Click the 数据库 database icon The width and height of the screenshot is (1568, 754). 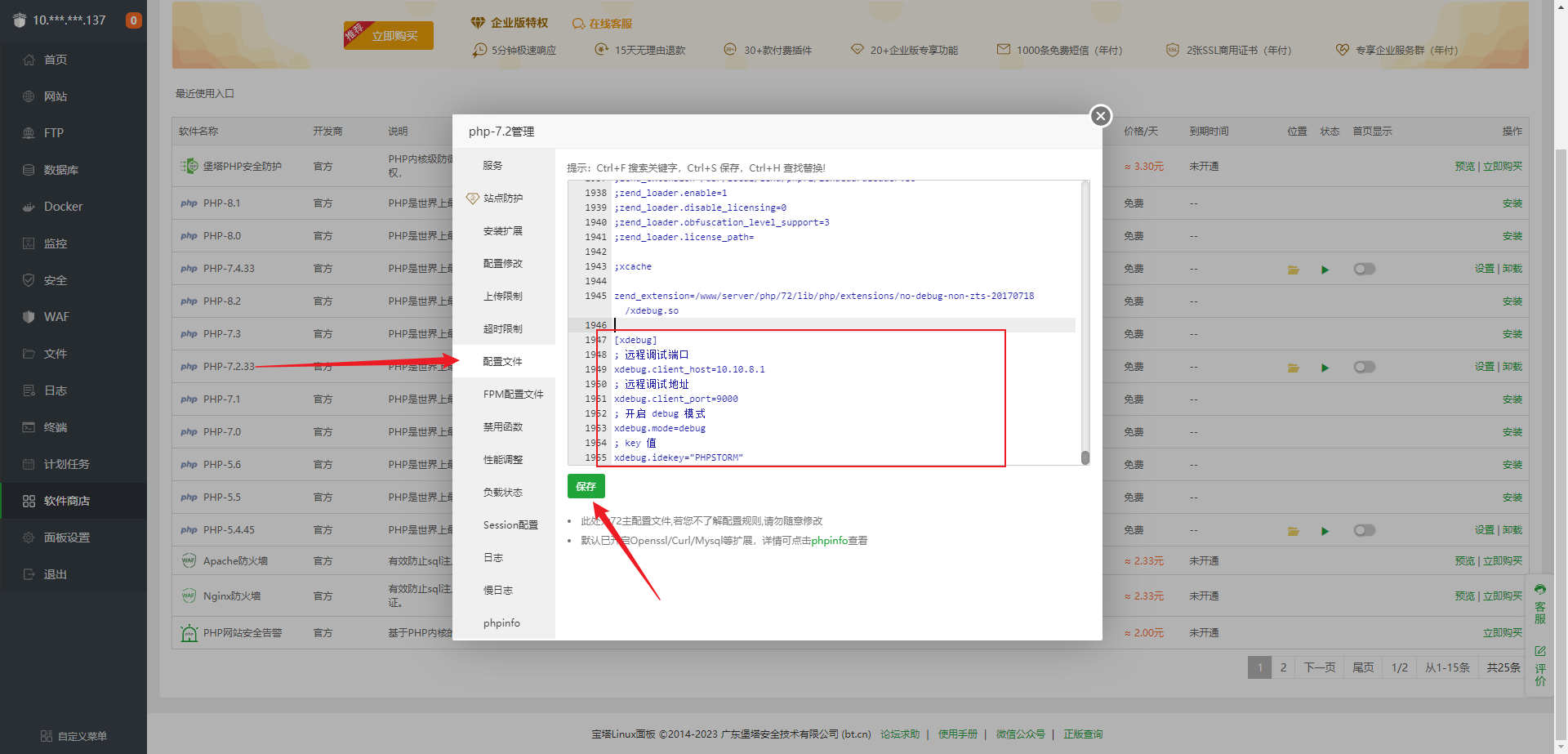point(29,170)
